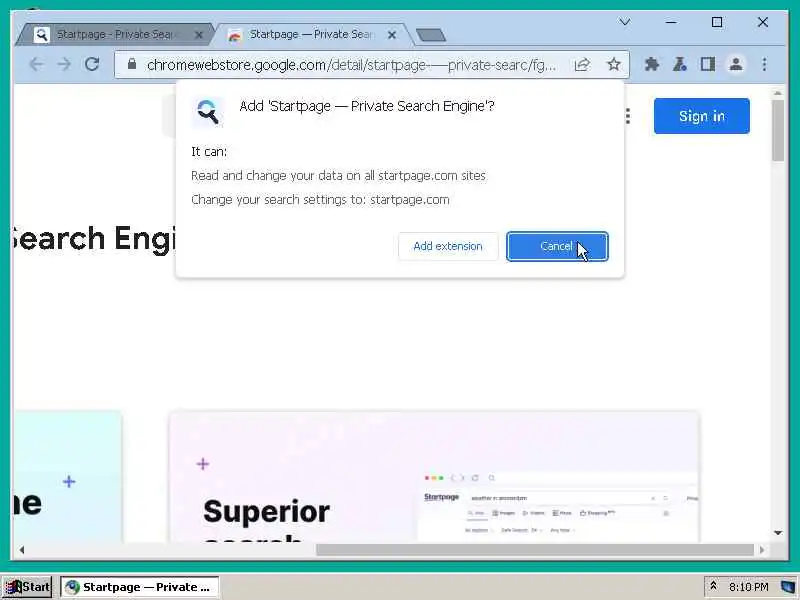Viewport: 800px width, 600px height.
Task: Share this page using the share icon
Action: pyautogui.click(x=582, y=65)
